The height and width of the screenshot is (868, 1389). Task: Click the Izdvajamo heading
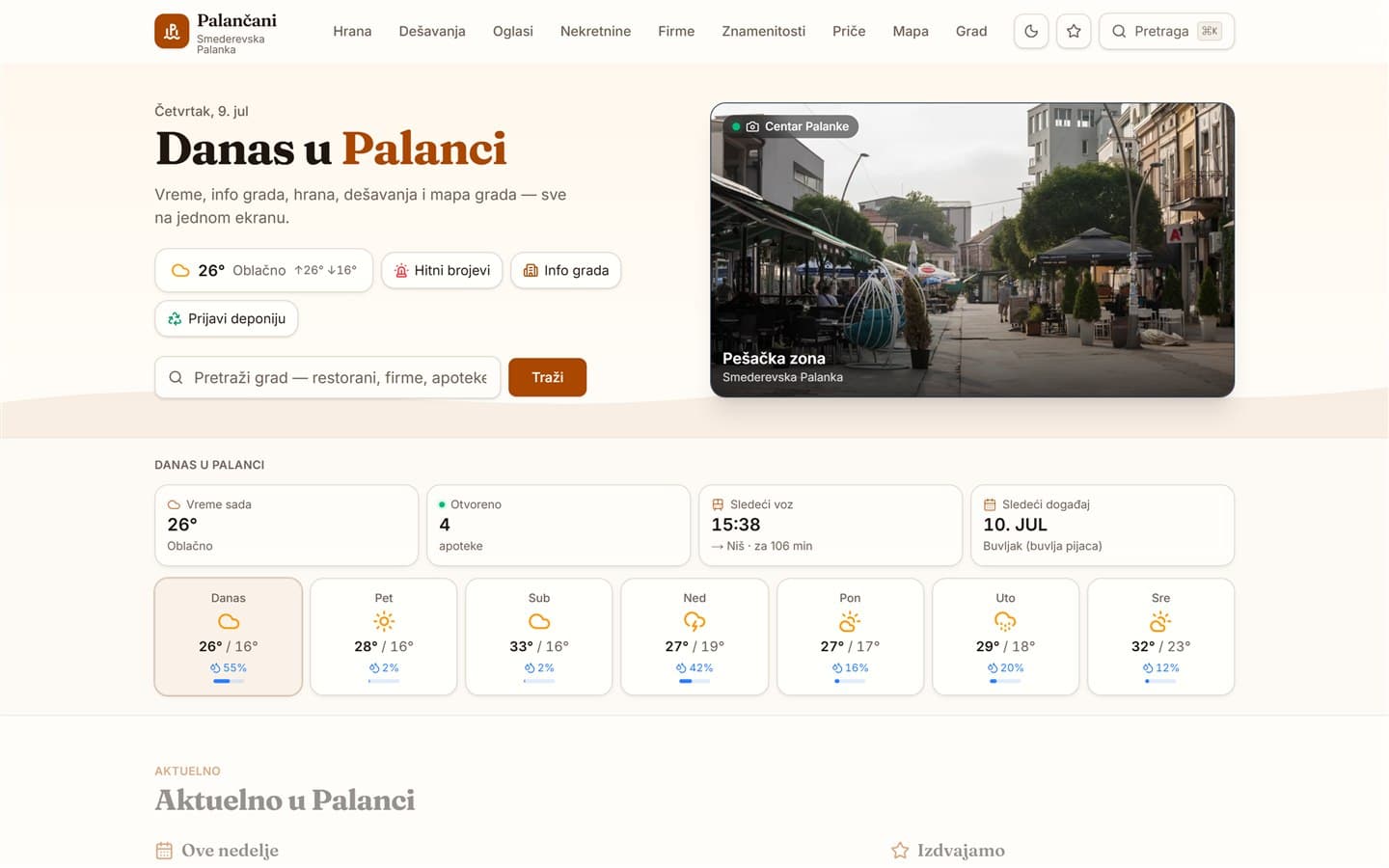tap(961, 851)
